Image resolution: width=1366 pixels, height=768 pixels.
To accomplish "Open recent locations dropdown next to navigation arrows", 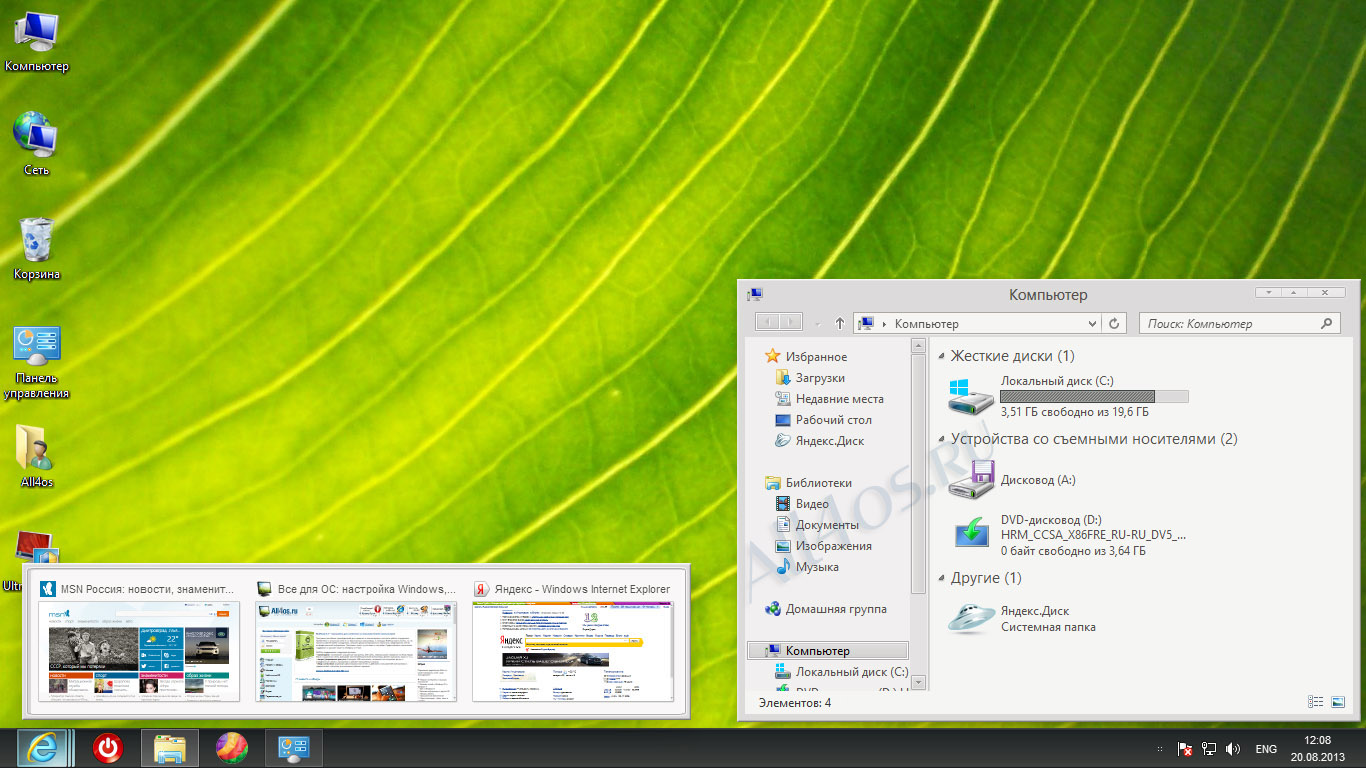I will pyautogui.click(x=817, y=324).
